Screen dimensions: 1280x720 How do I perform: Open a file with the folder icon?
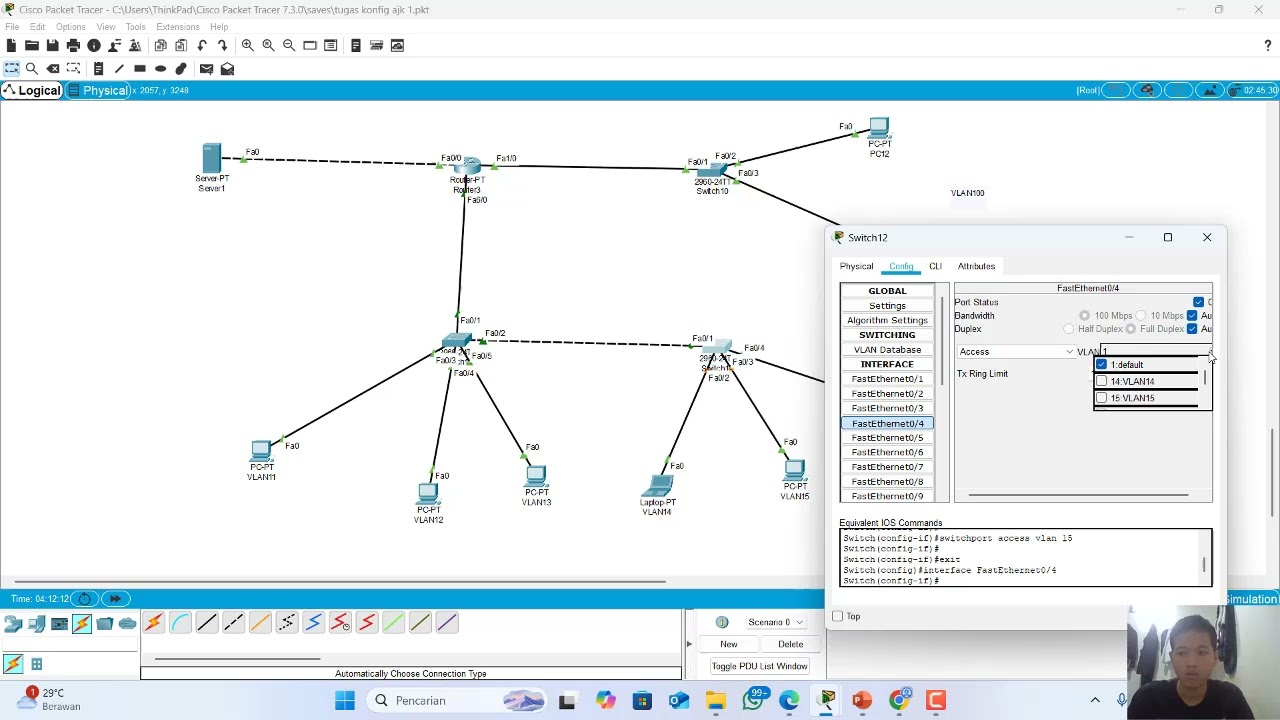click(32, 45)
